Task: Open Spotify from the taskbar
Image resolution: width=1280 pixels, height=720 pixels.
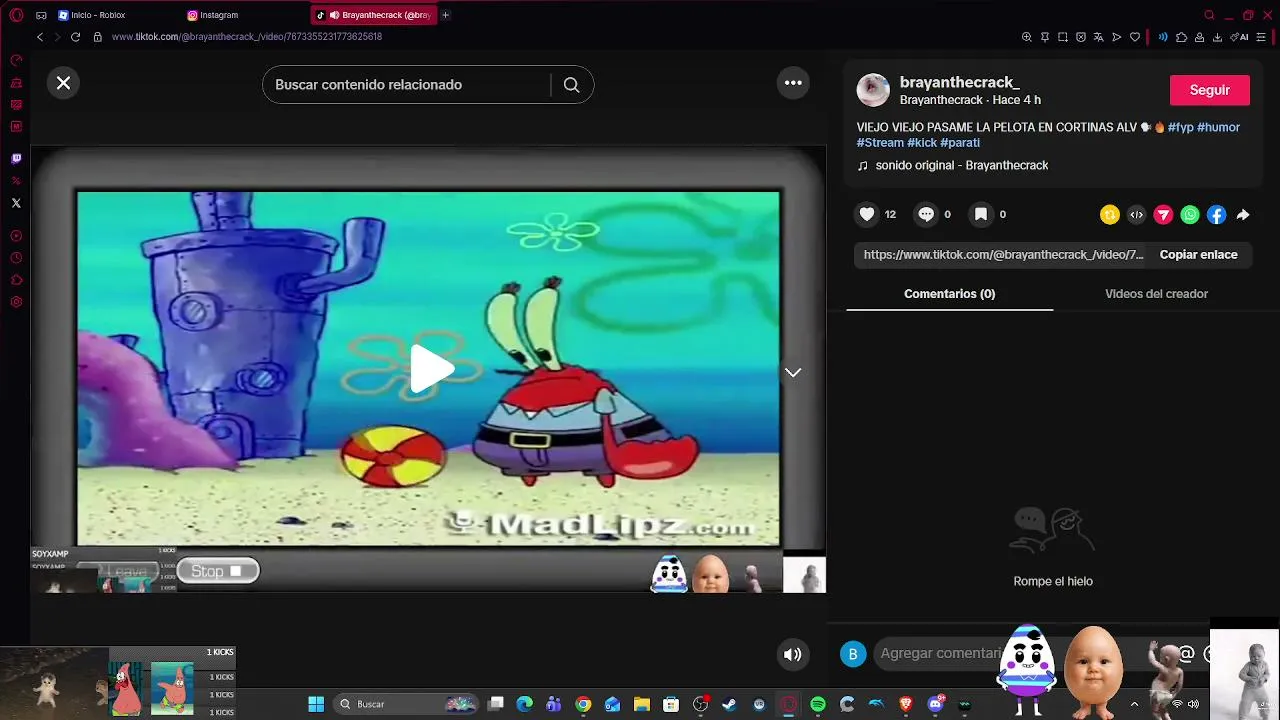Action: click(x=818, y=704)
